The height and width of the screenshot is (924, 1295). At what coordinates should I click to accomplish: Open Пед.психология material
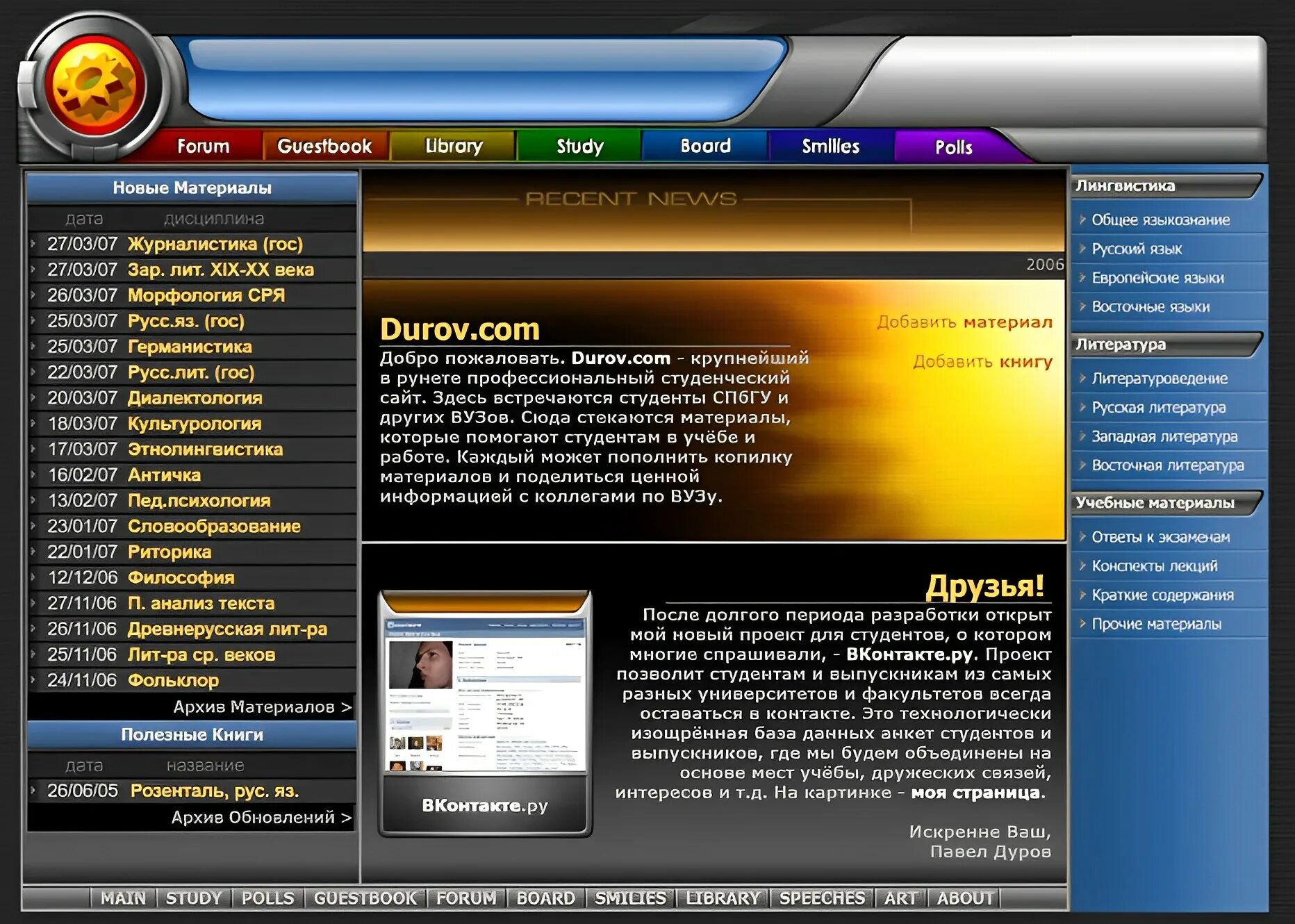(x=199, y=501)
